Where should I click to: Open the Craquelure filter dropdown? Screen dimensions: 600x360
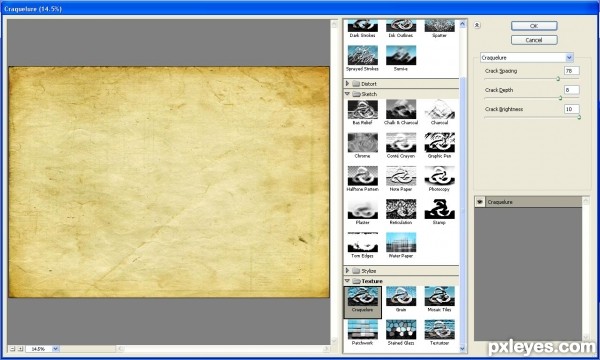click(x=569, y=57)
